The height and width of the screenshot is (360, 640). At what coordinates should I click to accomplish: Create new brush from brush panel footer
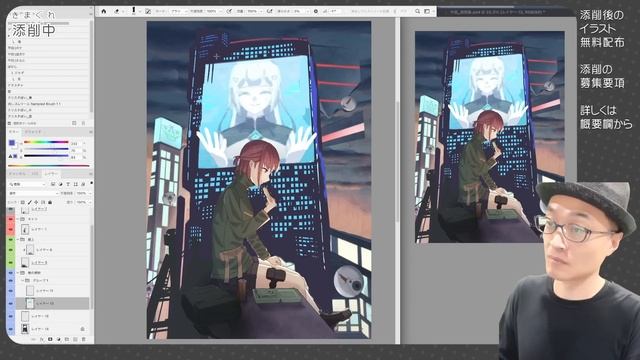[74, 123]
